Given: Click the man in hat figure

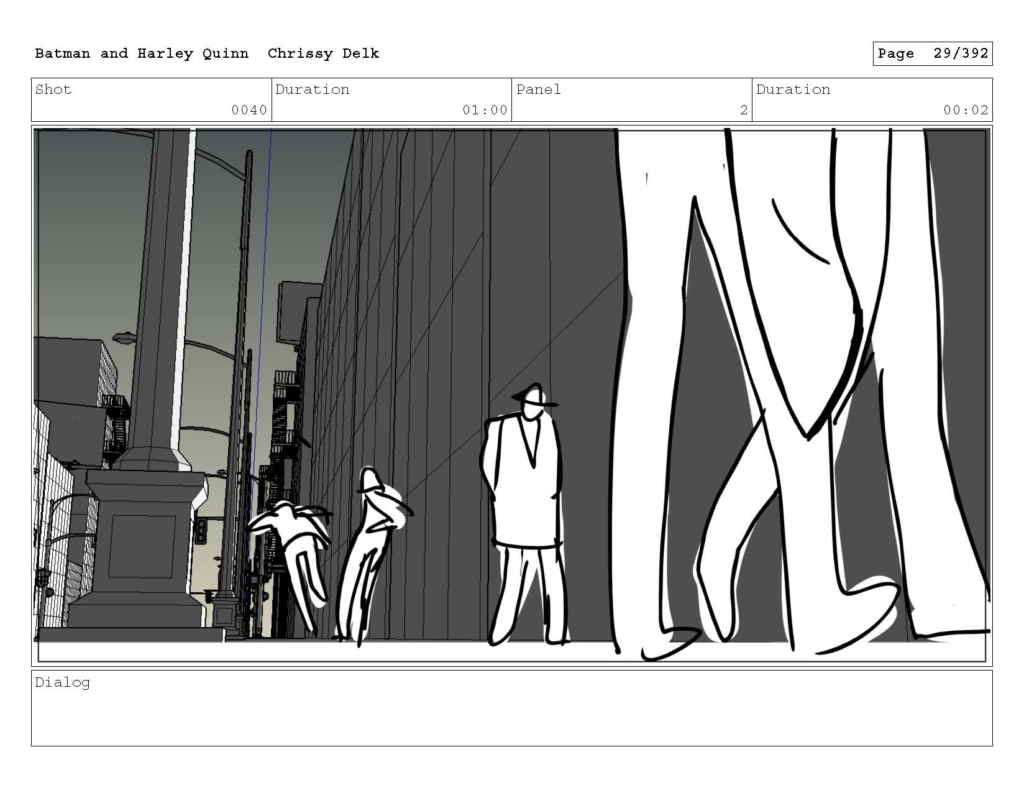Looking at the screenshot, I should (524, 515).
